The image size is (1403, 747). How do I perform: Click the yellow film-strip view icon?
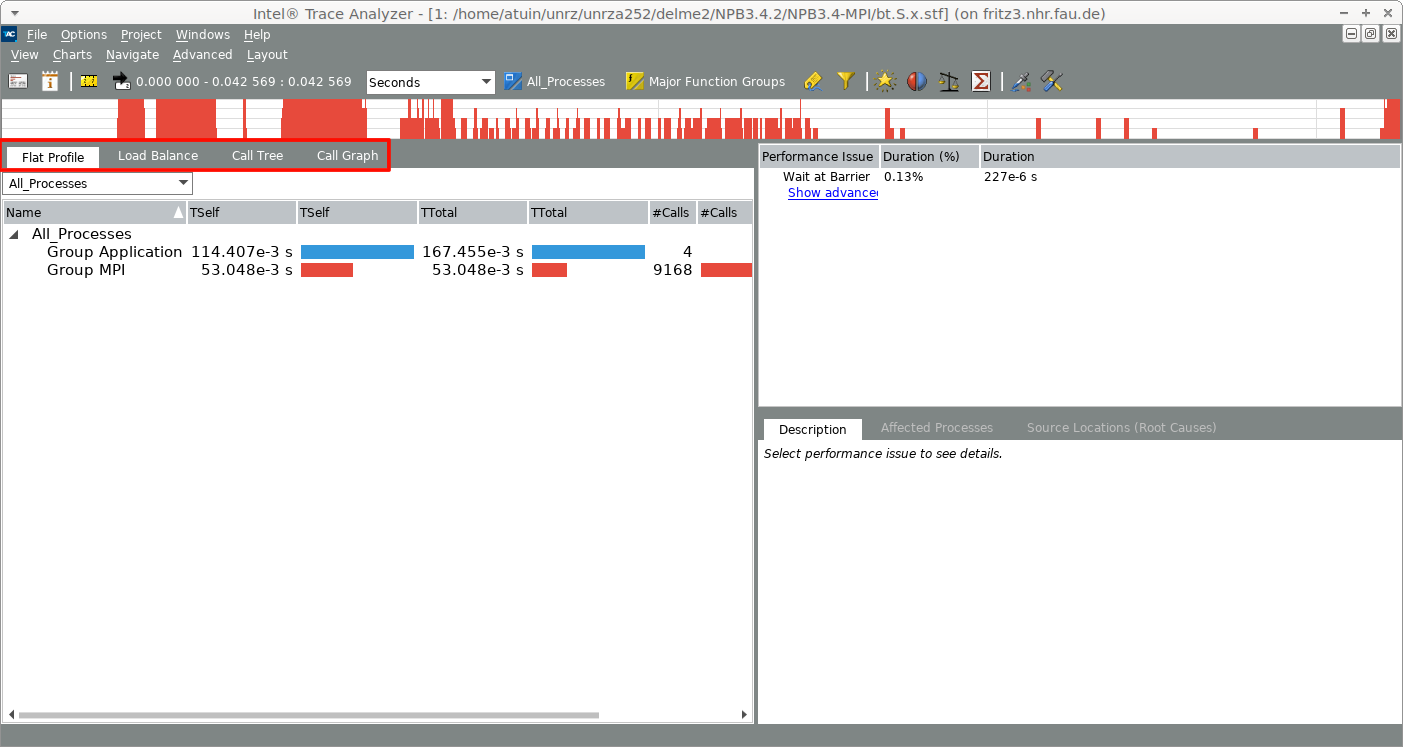pos(89,81)
